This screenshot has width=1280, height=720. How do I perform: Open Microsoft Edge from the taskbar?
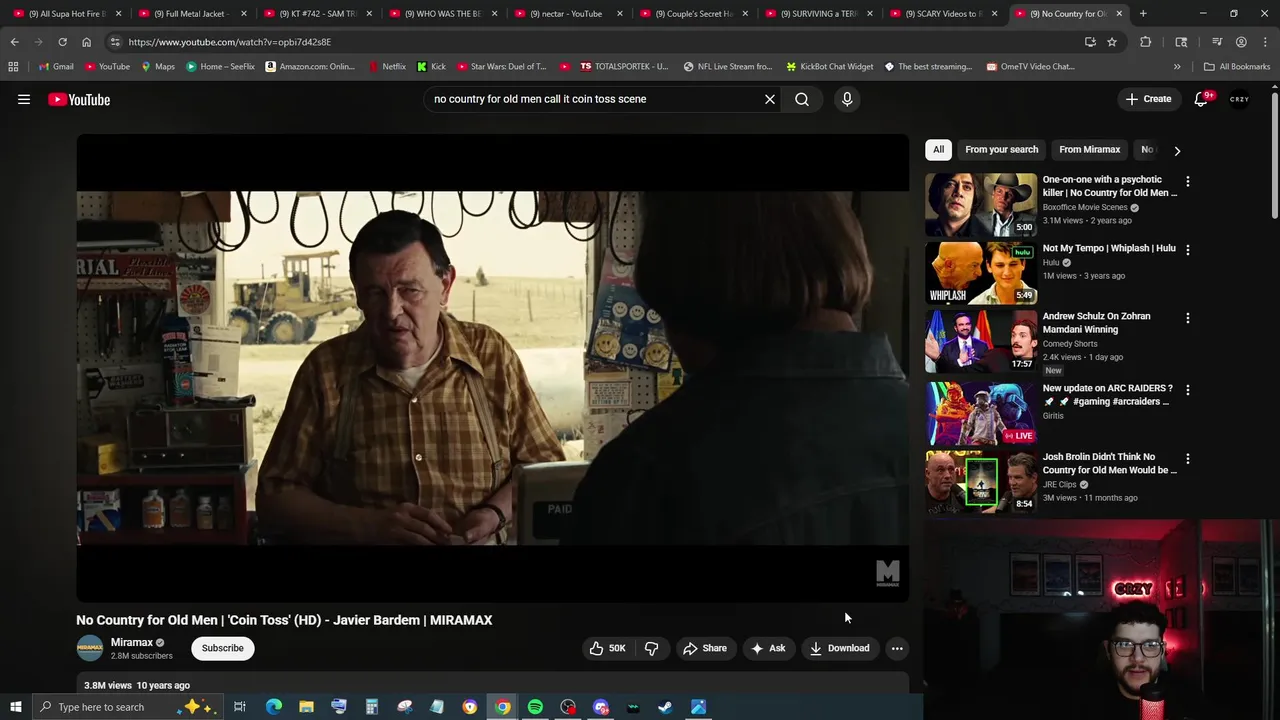coord(273,707)
